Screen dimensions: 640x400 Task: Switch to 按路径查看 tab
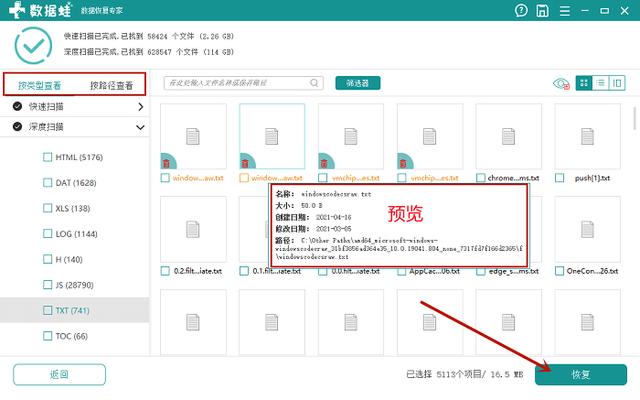[111, 85]
